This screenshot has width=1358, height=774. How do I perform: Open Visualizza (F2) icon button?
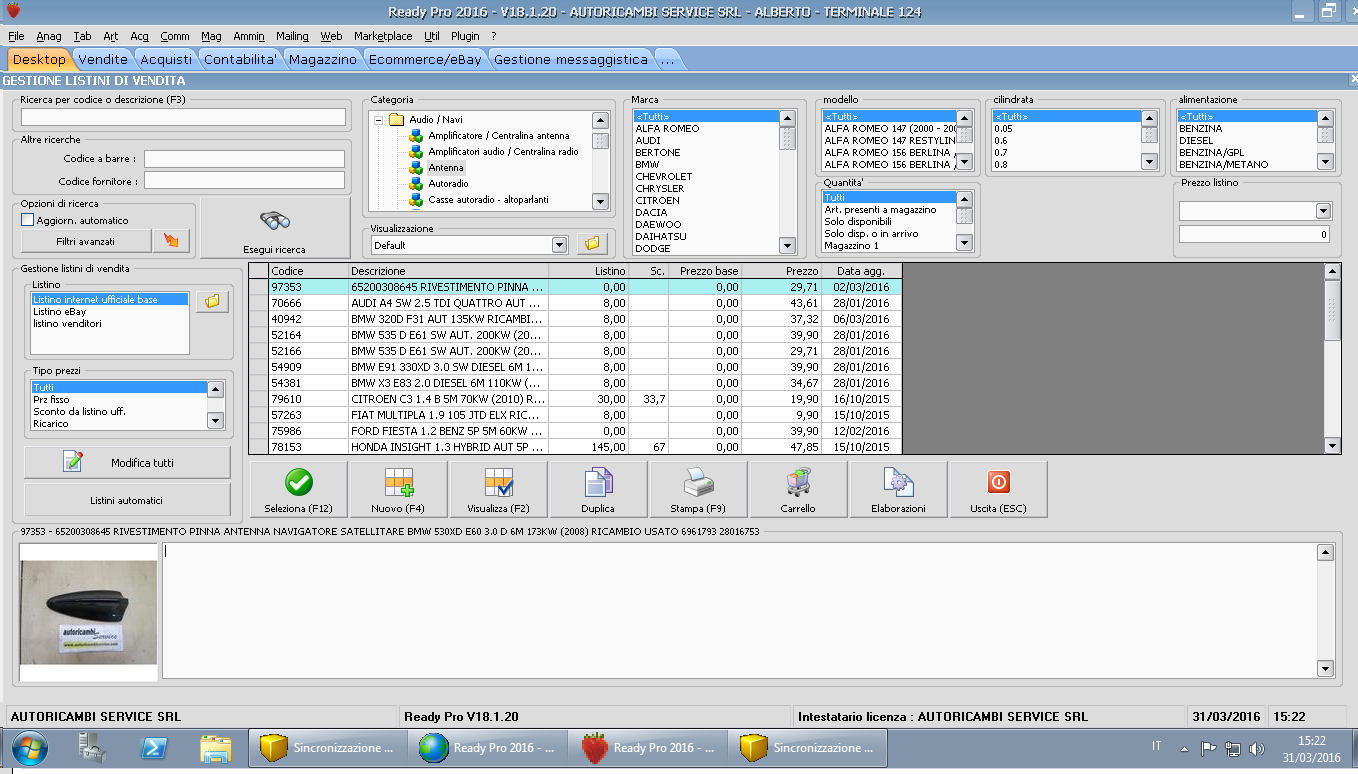click(498, 483)
